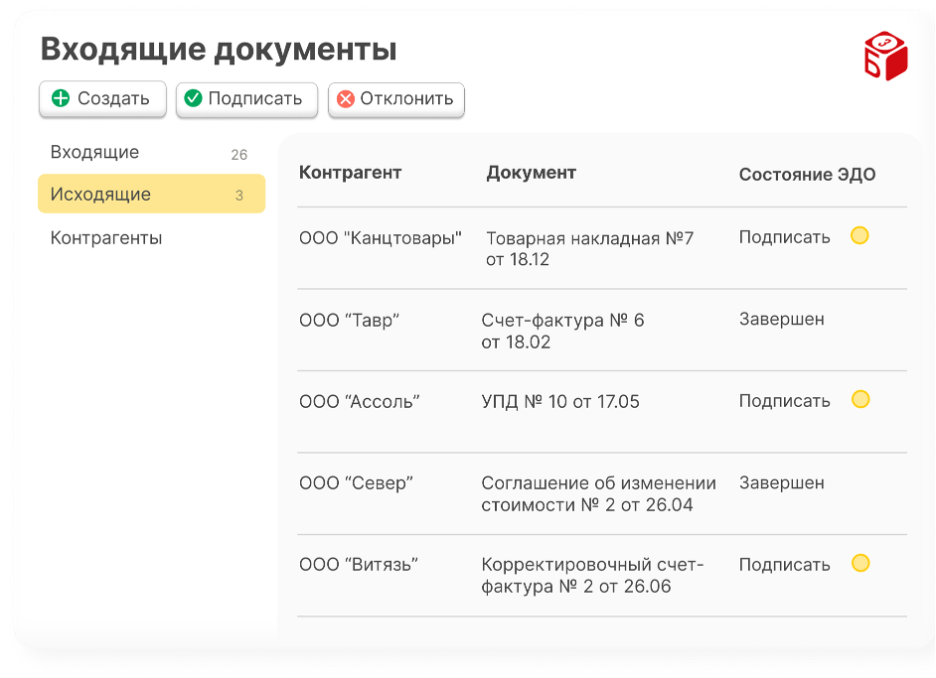Click the red cross icon on Отклонить
936x678 pixels.
pos(345,98)
